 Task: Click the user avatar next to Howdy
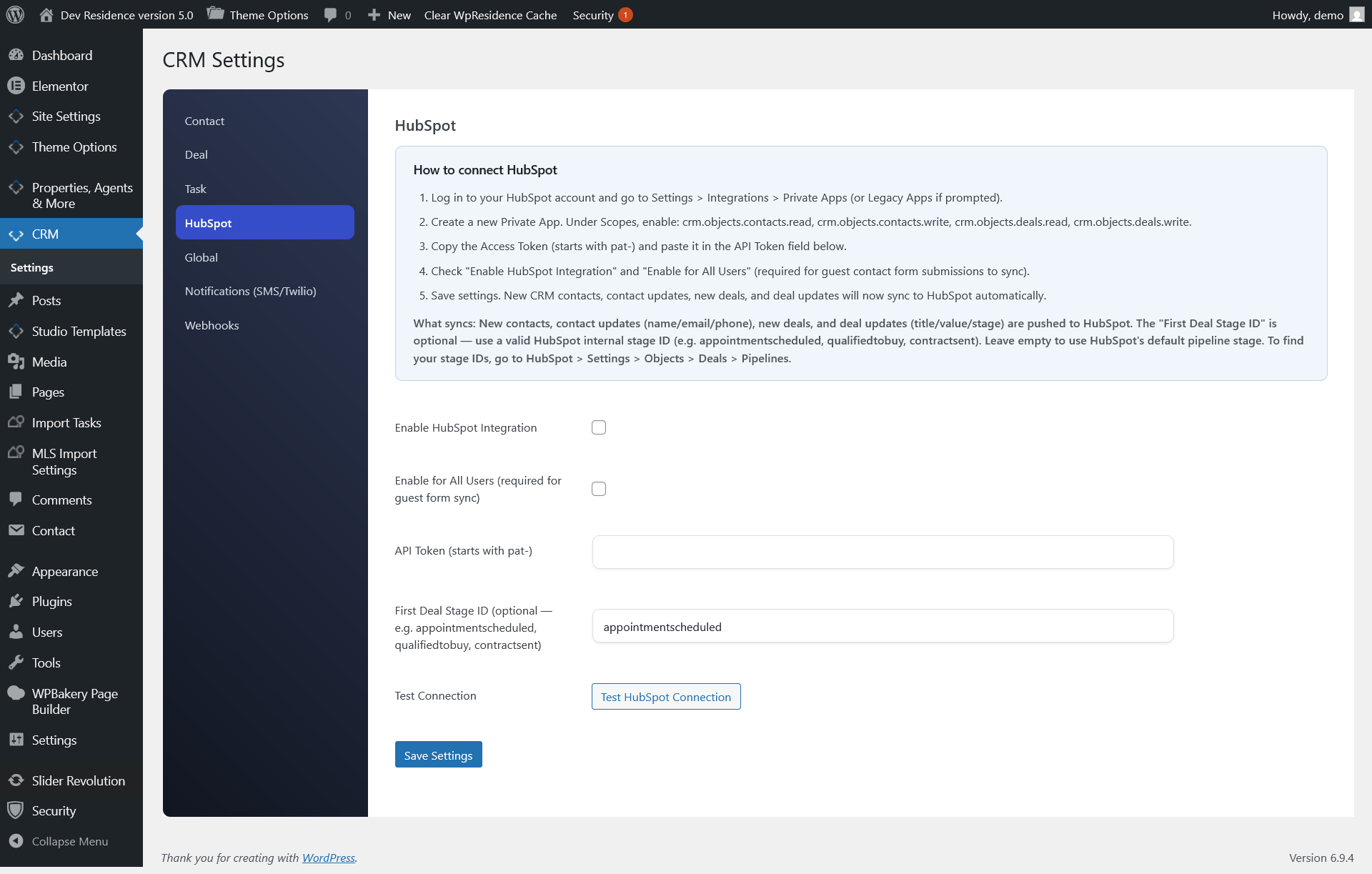pyautogui.click(x=1356, y=14)
